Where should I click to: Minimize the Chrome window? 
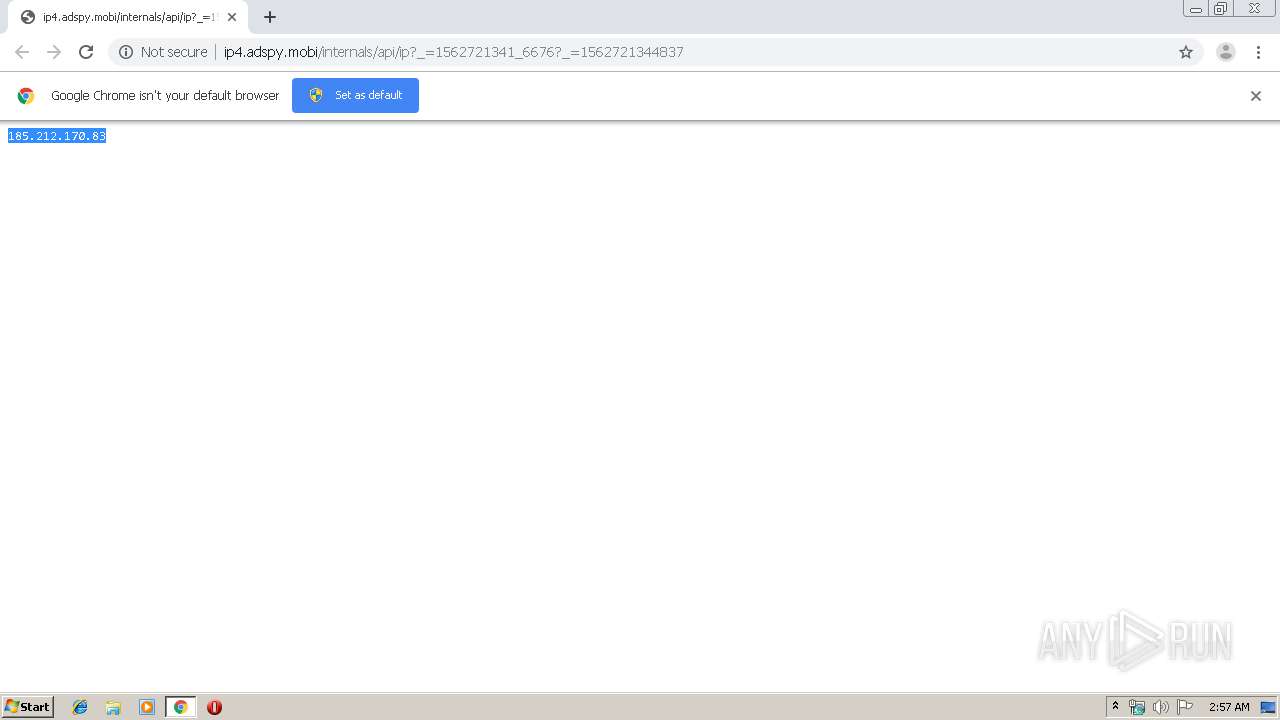[1196, 8]
